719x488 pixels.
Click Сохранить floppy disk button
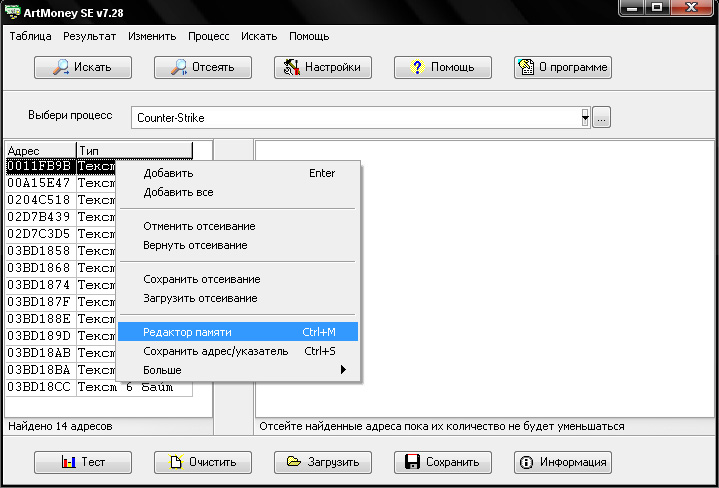coord(443,462)
